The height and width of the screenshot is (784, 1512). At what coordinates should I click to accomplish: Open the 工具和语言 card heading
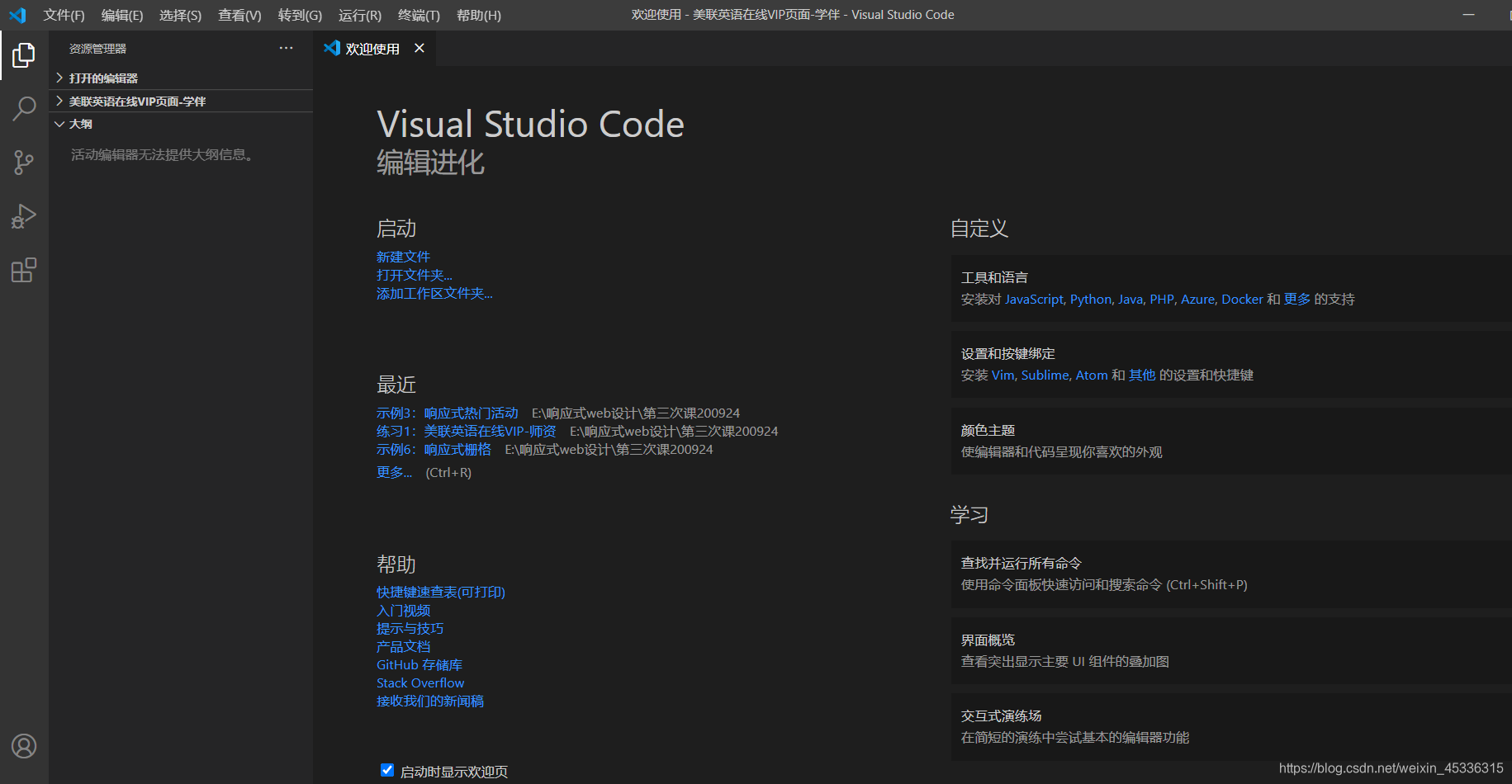(x=994, y=277)
